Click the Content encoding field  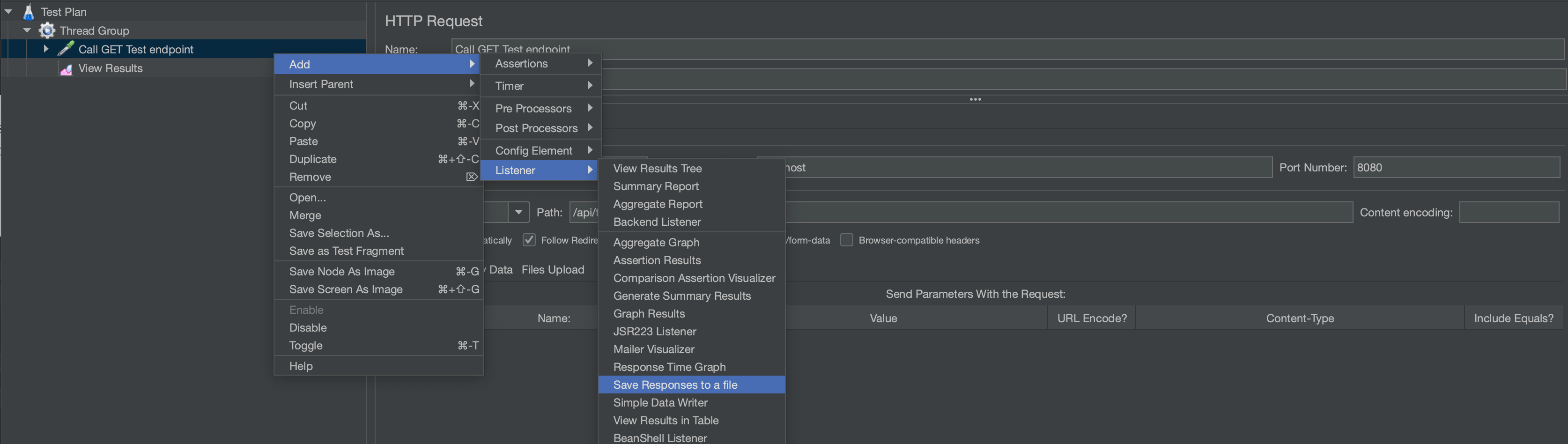point(1509,213)
